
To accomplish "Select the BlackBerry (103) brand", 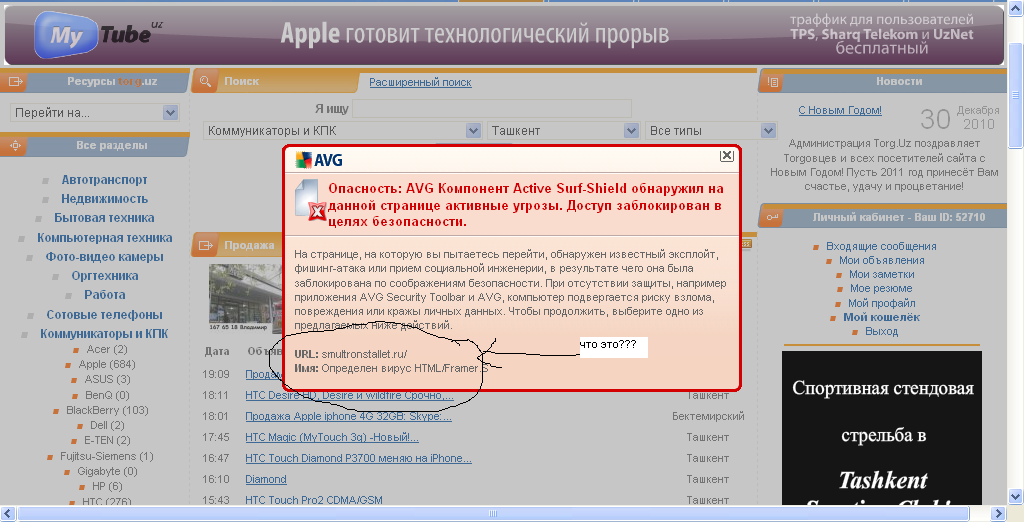I will (107, 410).
